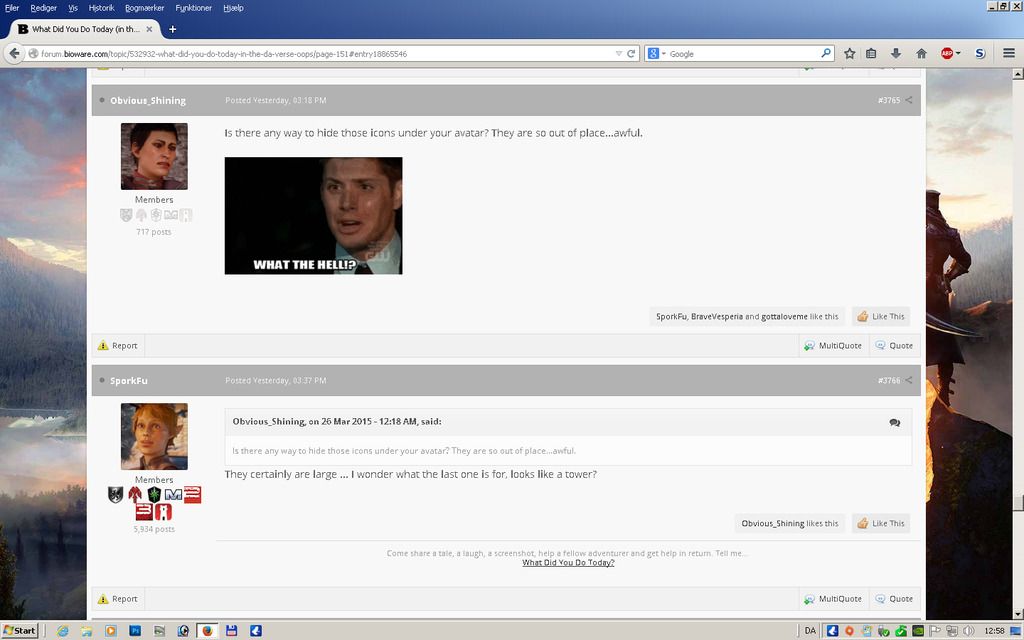Open the What Did You Do Today? link
This screenshot has height=640, width=1024.
click(568, 562)
